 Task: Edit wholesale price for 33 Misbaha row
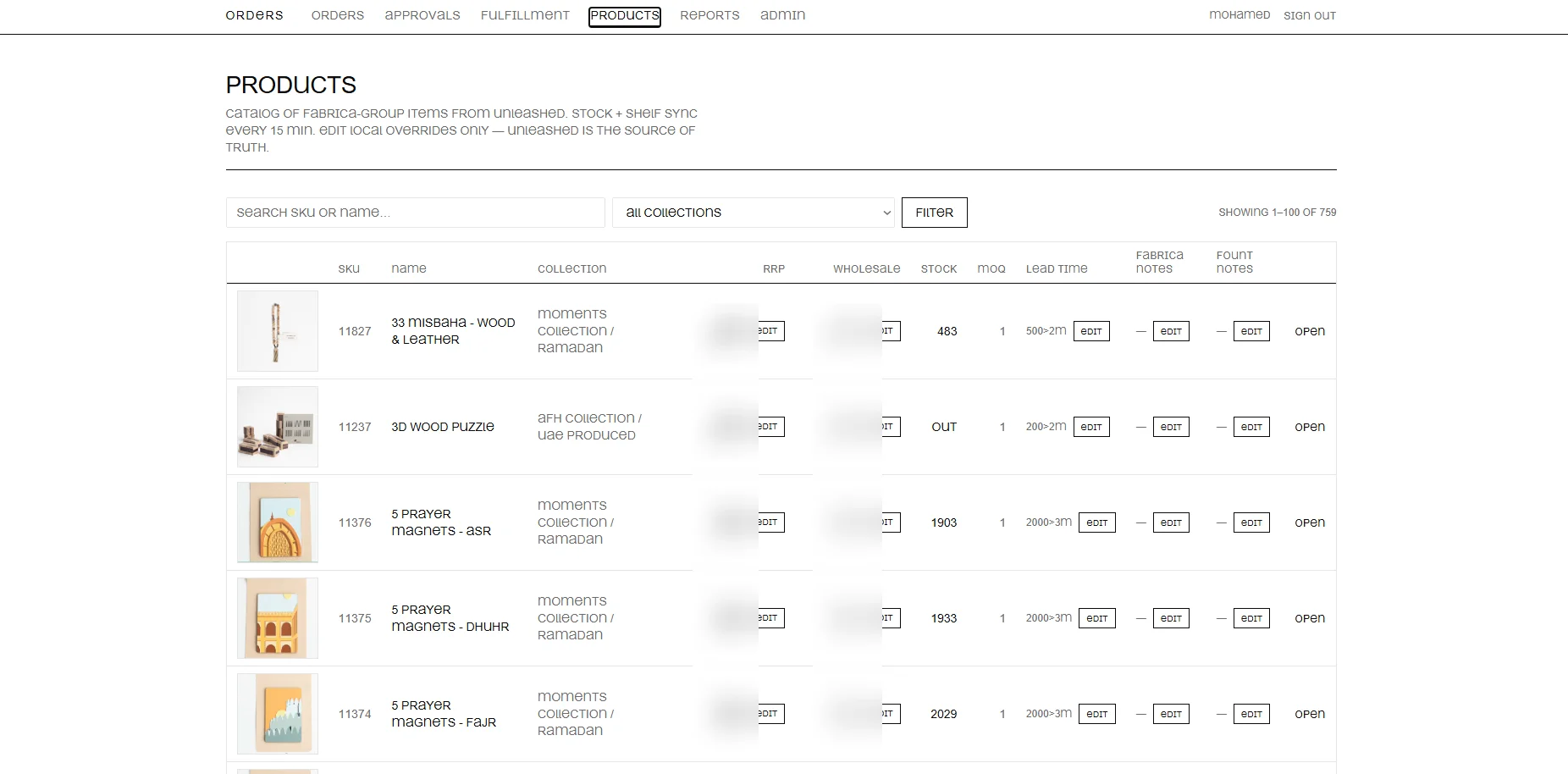pyautogui.click(x=889, y=331)
